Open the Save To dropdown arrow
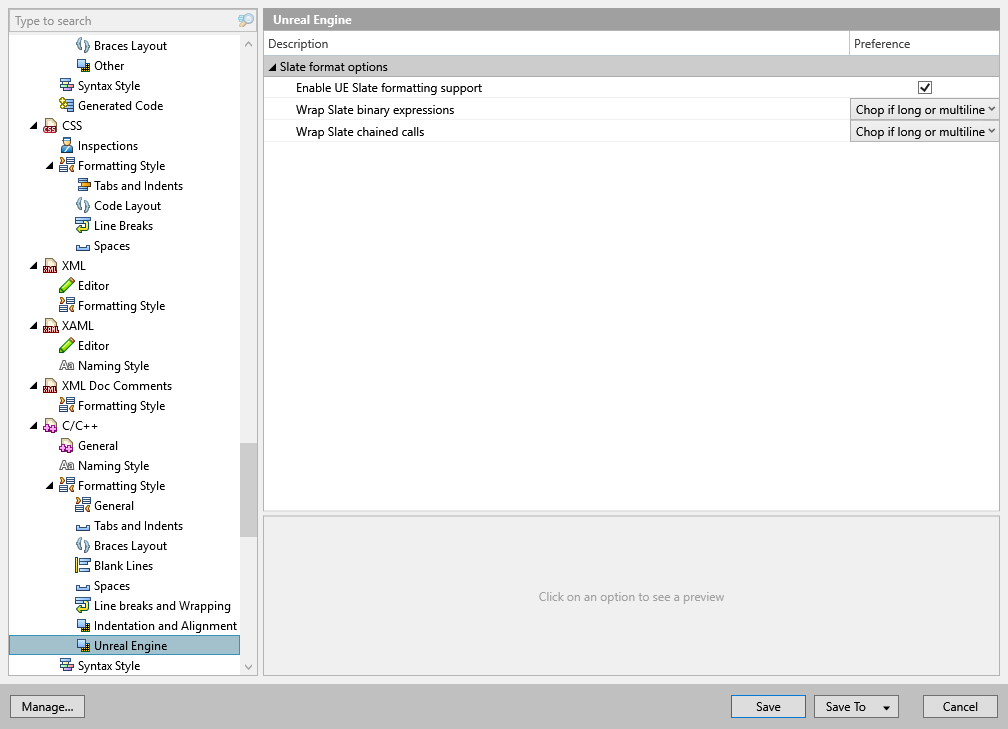This screenshot has width=1008, height=729. [887, 707]
